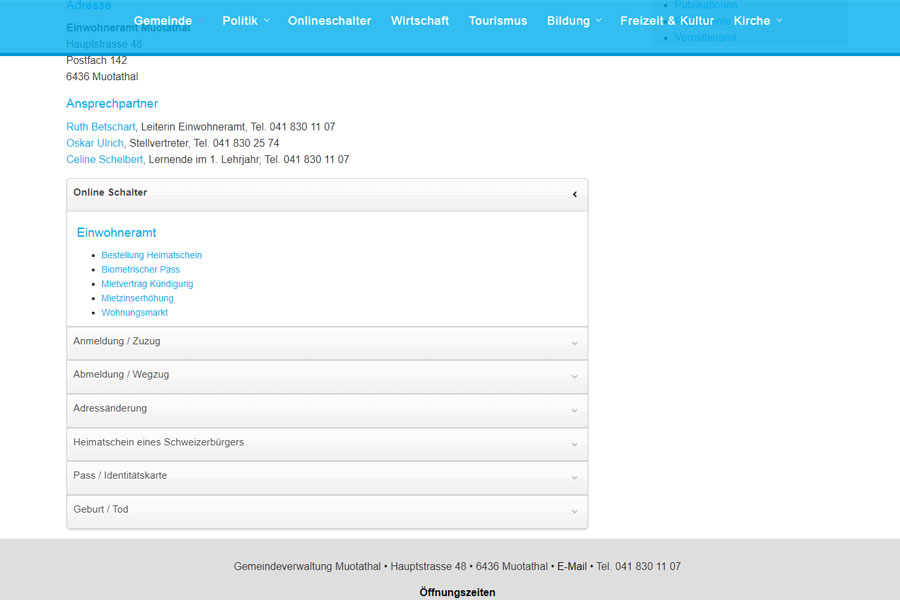Viewport: 900px width, 600px height.
Task: Click the Postfach 142 address line
Action: [x=96, y=60]
